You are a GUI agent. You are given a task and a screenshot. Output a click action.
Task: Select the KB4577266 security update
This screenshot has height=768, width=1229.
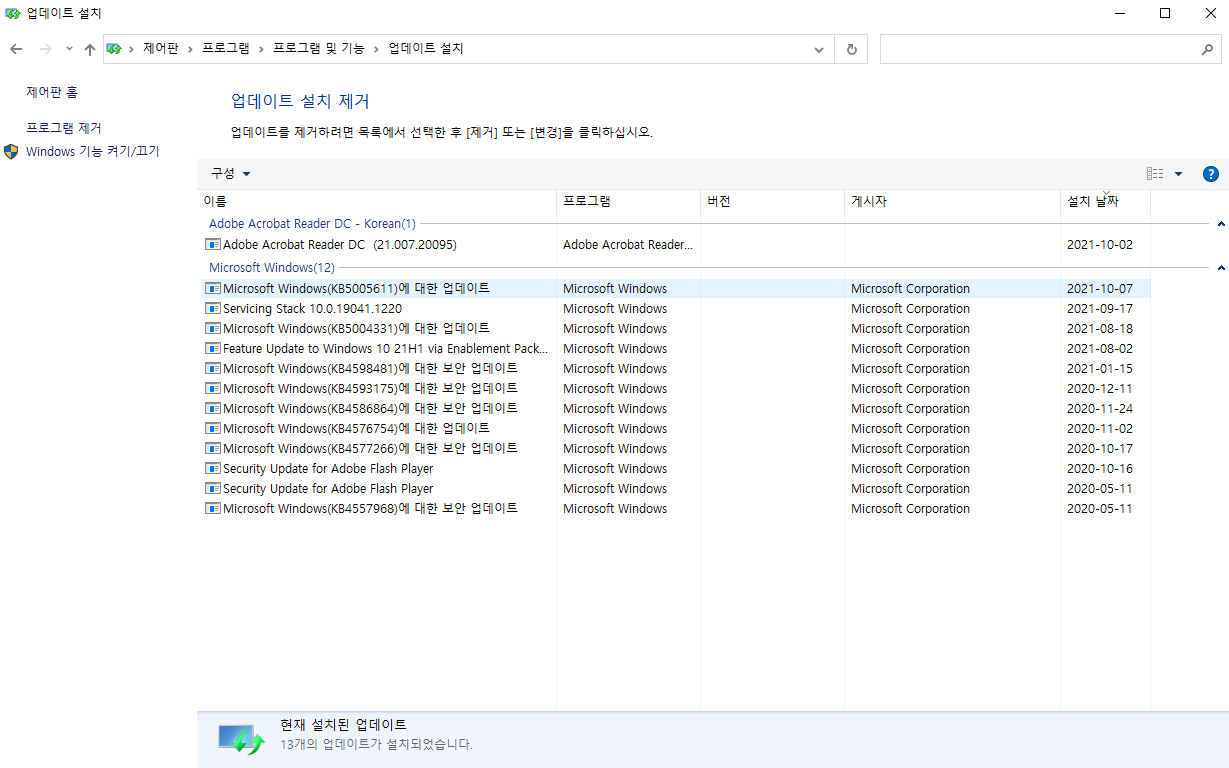pyautogui.click(x=370, y=448)
